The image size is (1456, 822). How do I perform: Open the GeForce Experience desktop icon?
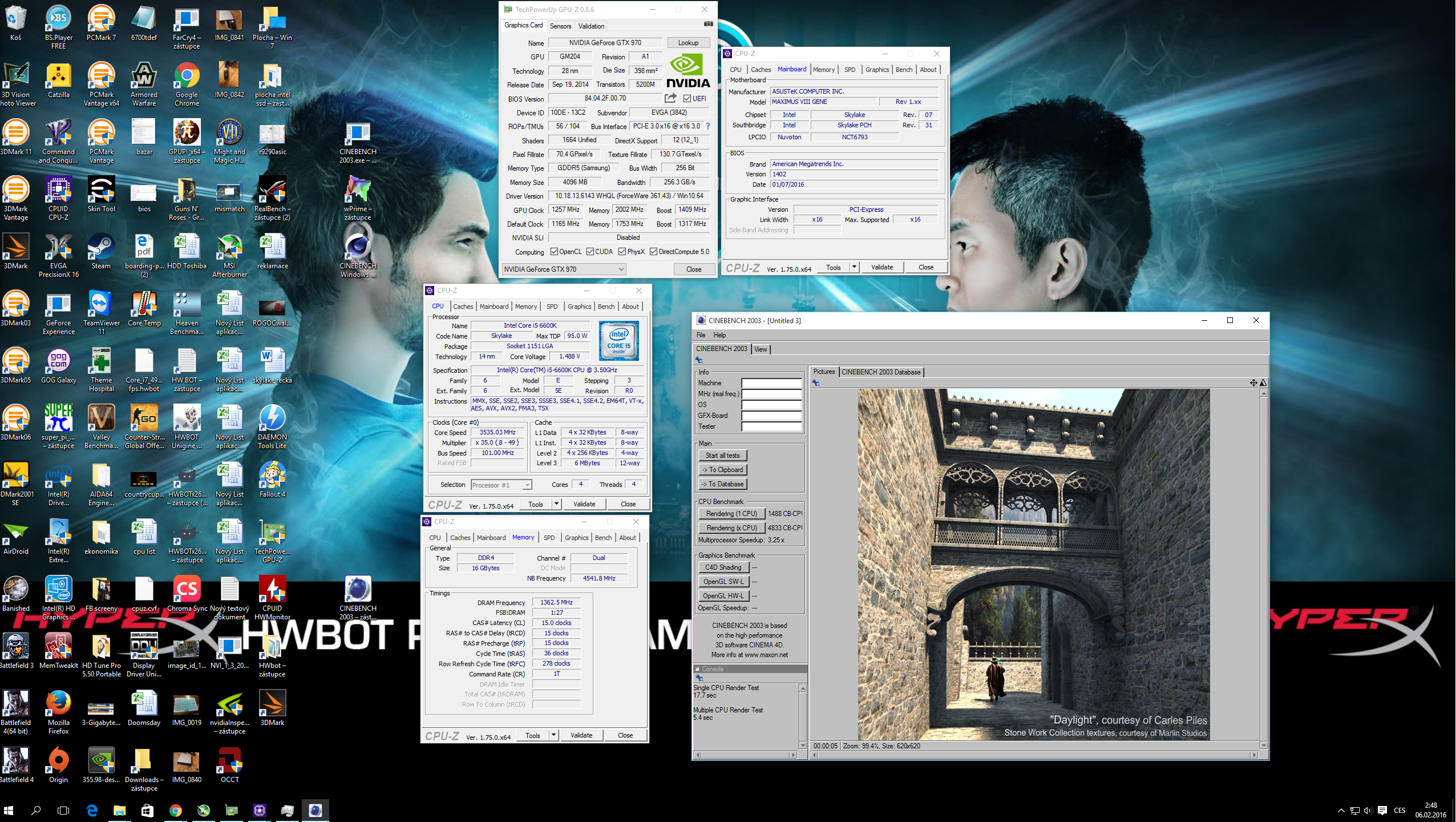[x=58, y=313]
